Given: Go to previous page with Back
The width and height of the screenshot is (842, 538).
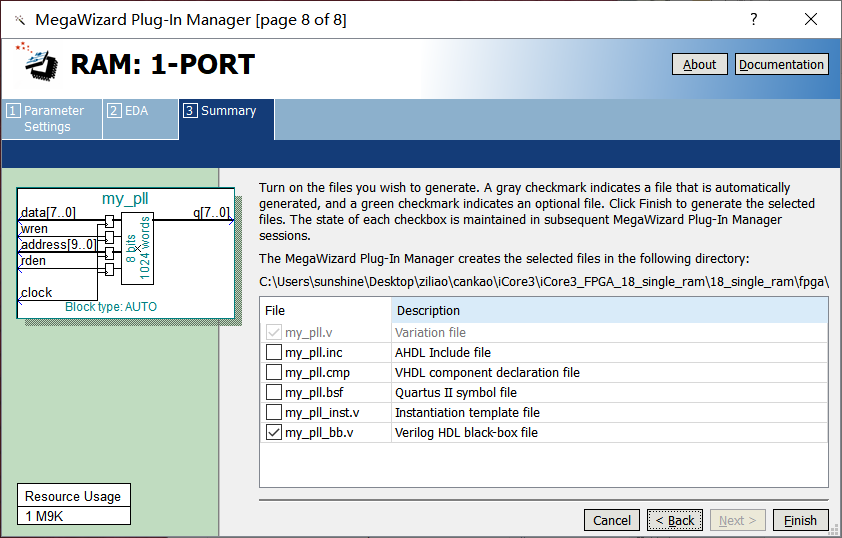Looking at the screenshot, I should tap(674, 520).
